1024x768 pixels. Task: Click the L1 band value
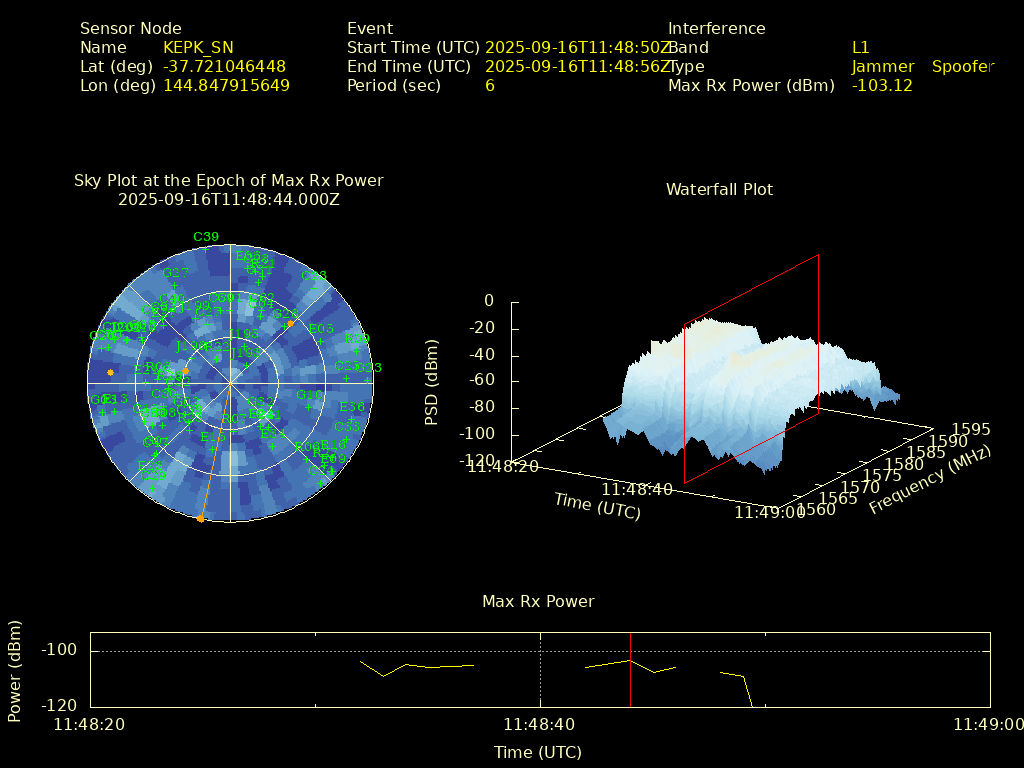[860, 47]
